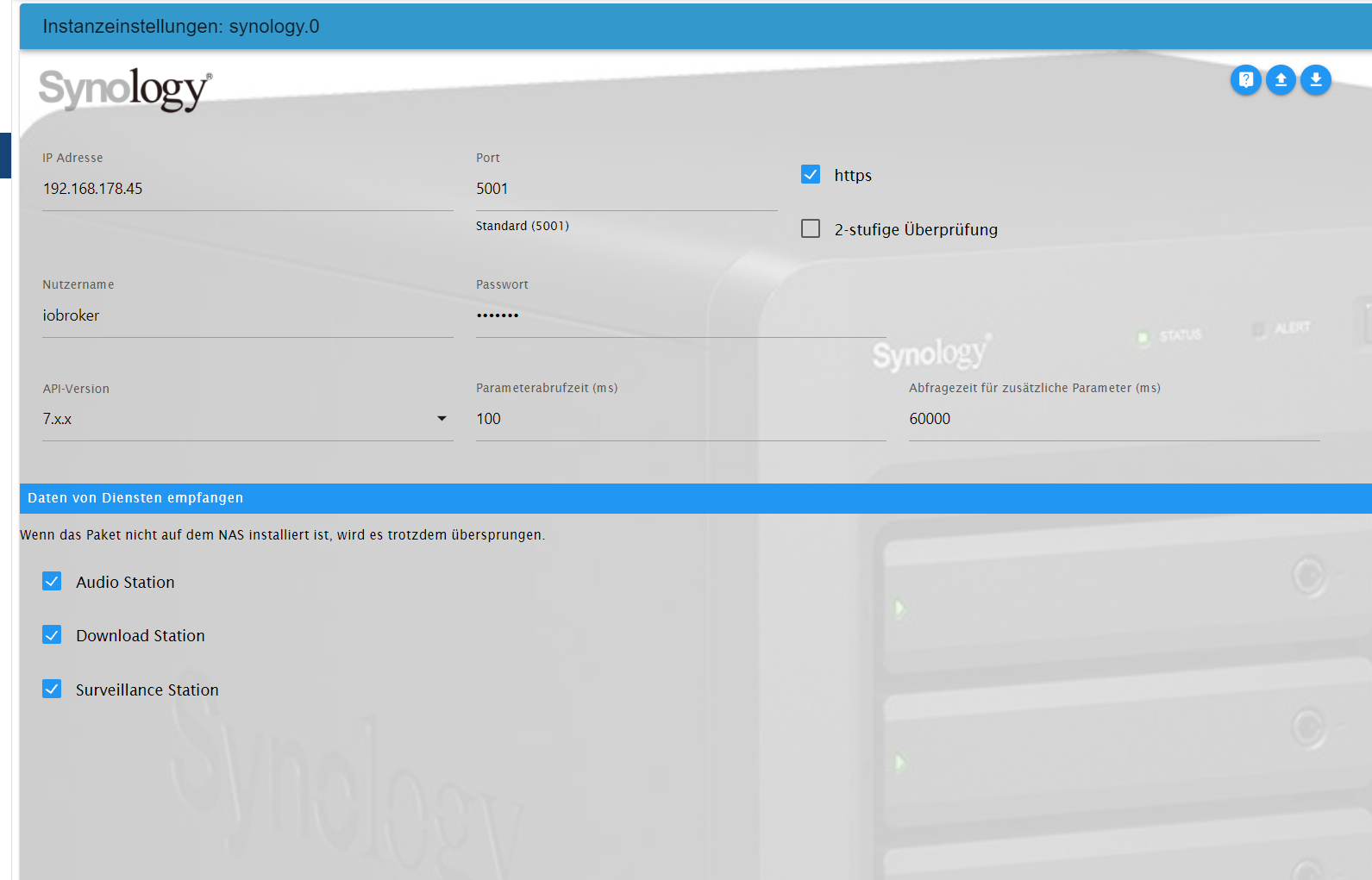The image size is (1372, 880).
Task: Click the Instanzeinstellungen: synology.0 title
Action: (x=181, y=27)
